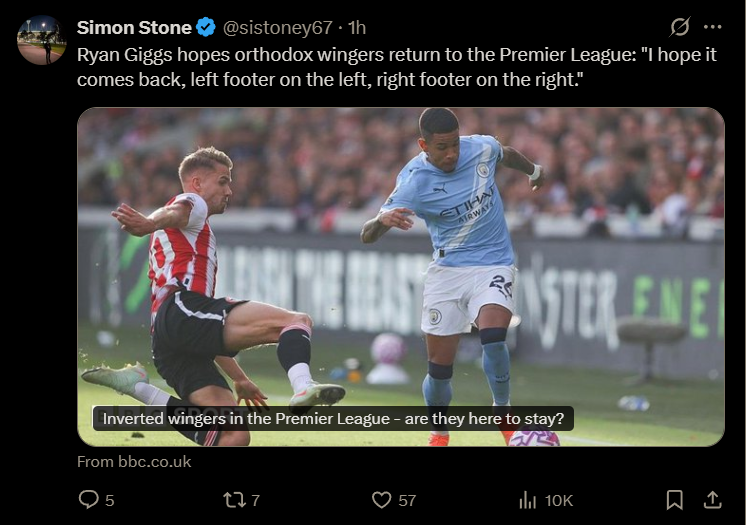
Task: Follow the 'From bbc.co.uk' source link
Action: 134,462
